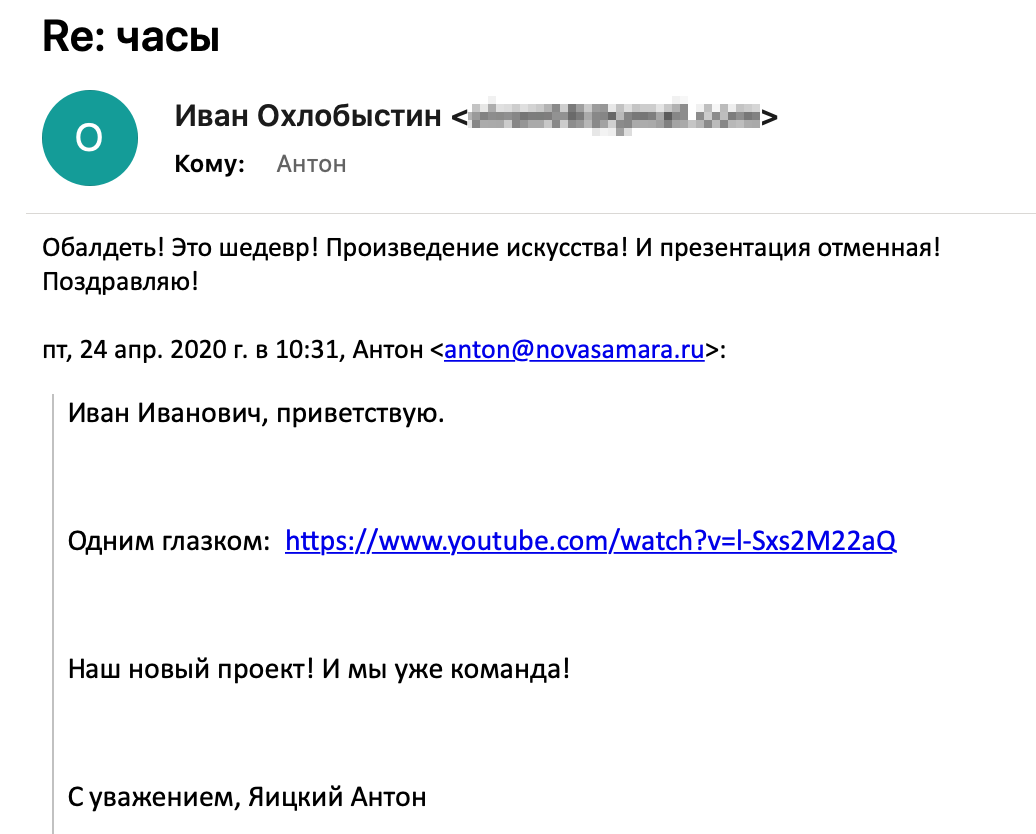The image size is (1036, 834).
Task: Click the blurred sender email address
Action: (614, 117)
